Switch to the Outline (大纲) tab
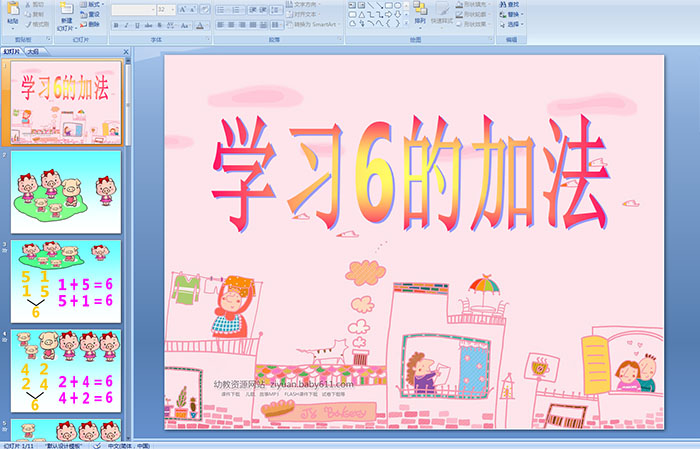Screen dimensions: 700x449 [x=34, y=50]
